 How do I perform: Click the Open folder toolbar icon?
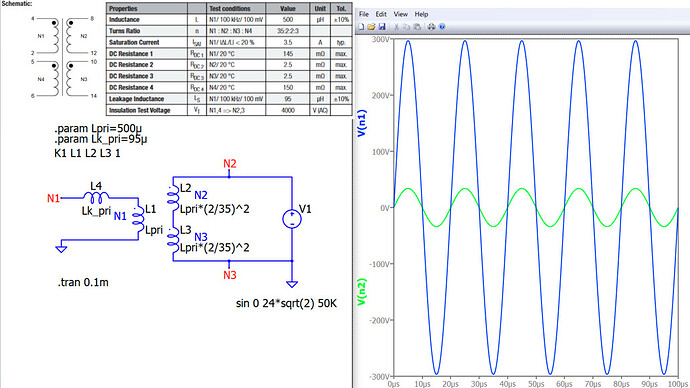371,27
